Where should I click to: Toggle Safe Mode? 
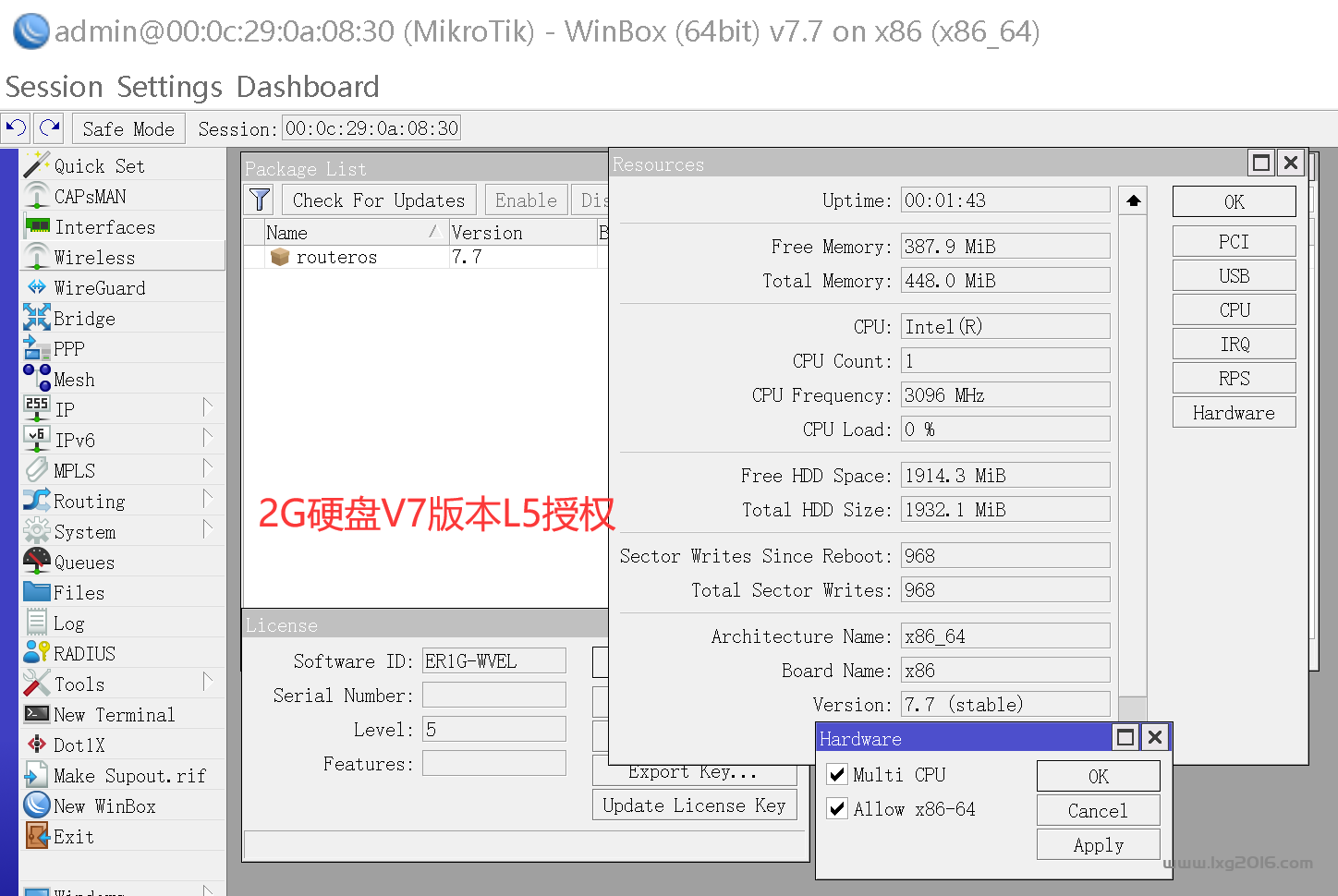tap(128, 128)
